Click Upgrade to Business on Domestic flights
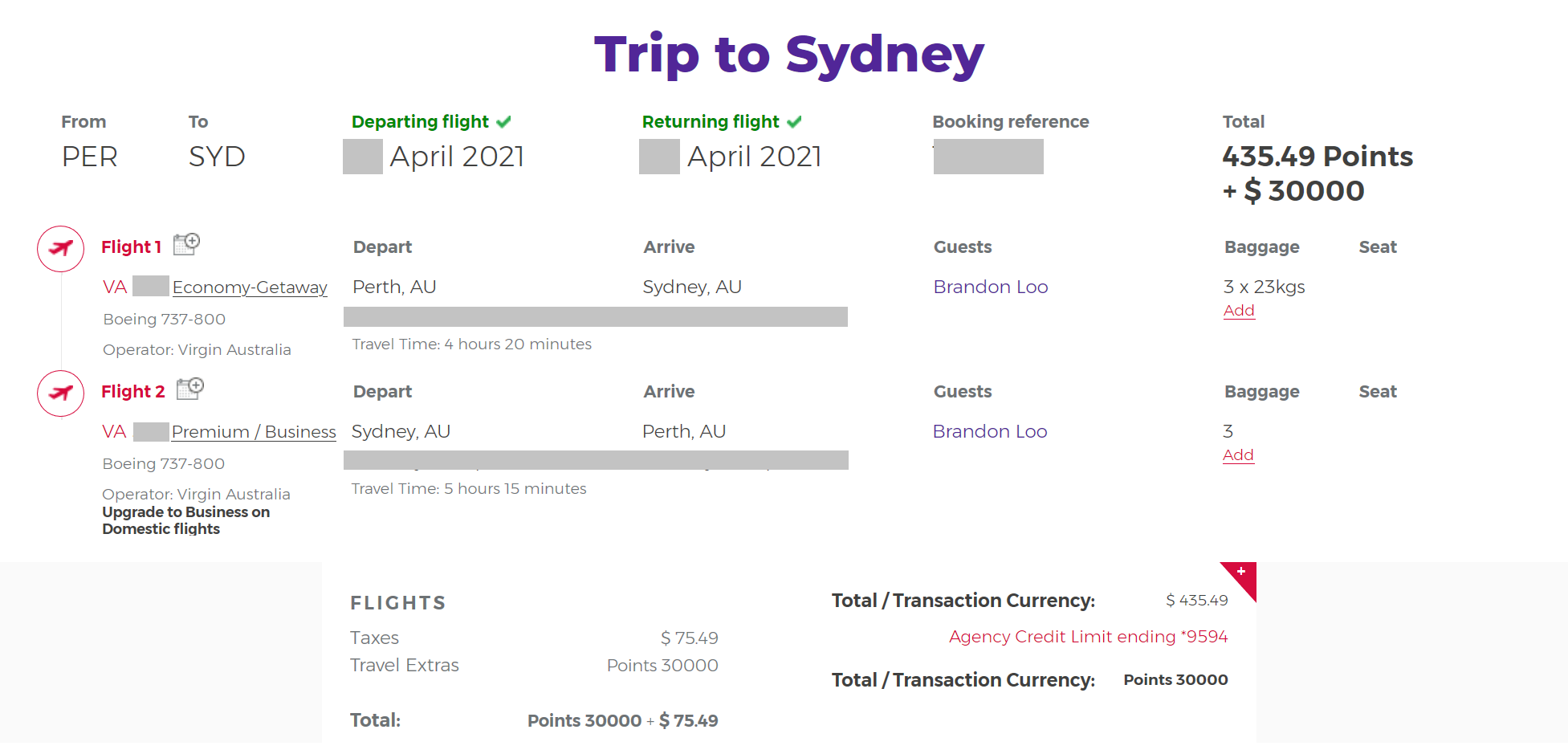The width and height of the screenshot is (1568, 754). [x=185, y=520]
